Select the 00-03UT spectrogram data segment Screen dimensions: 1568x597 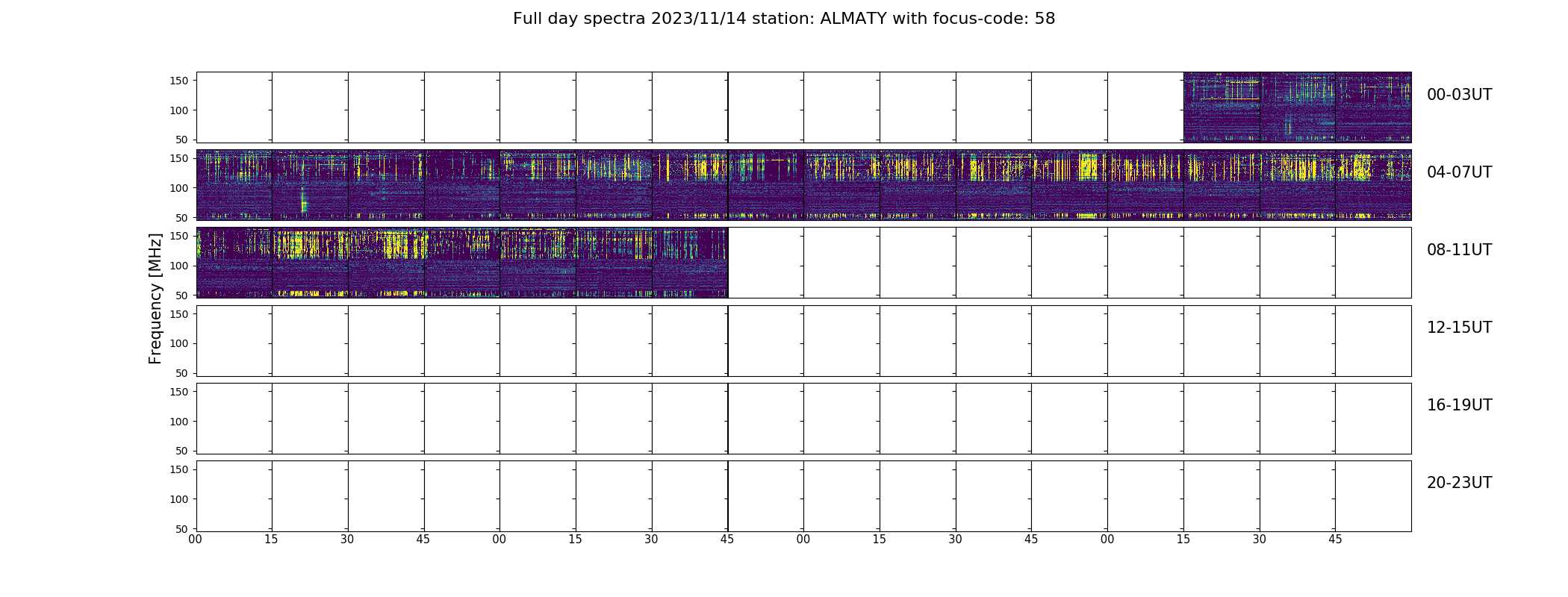(1297, 107)
